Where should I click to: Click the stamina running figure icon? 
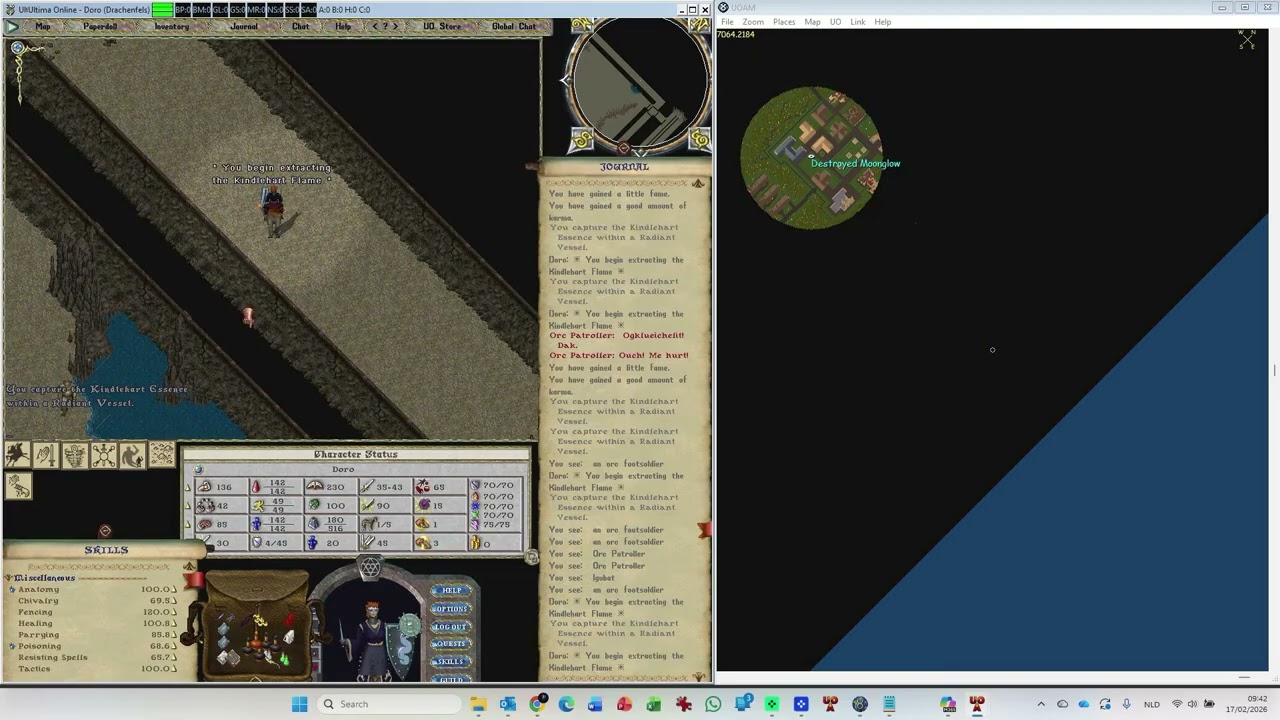[258, 506]
